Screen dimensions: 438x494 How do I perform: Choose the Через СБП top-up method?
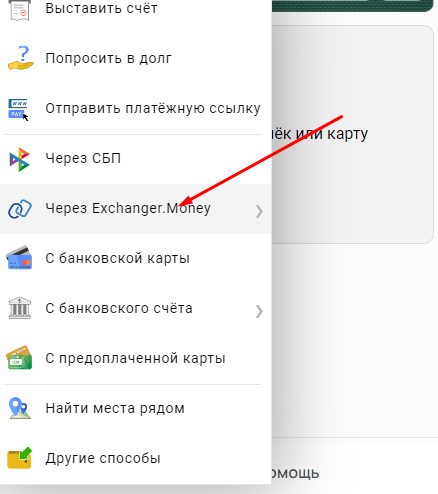136,159
